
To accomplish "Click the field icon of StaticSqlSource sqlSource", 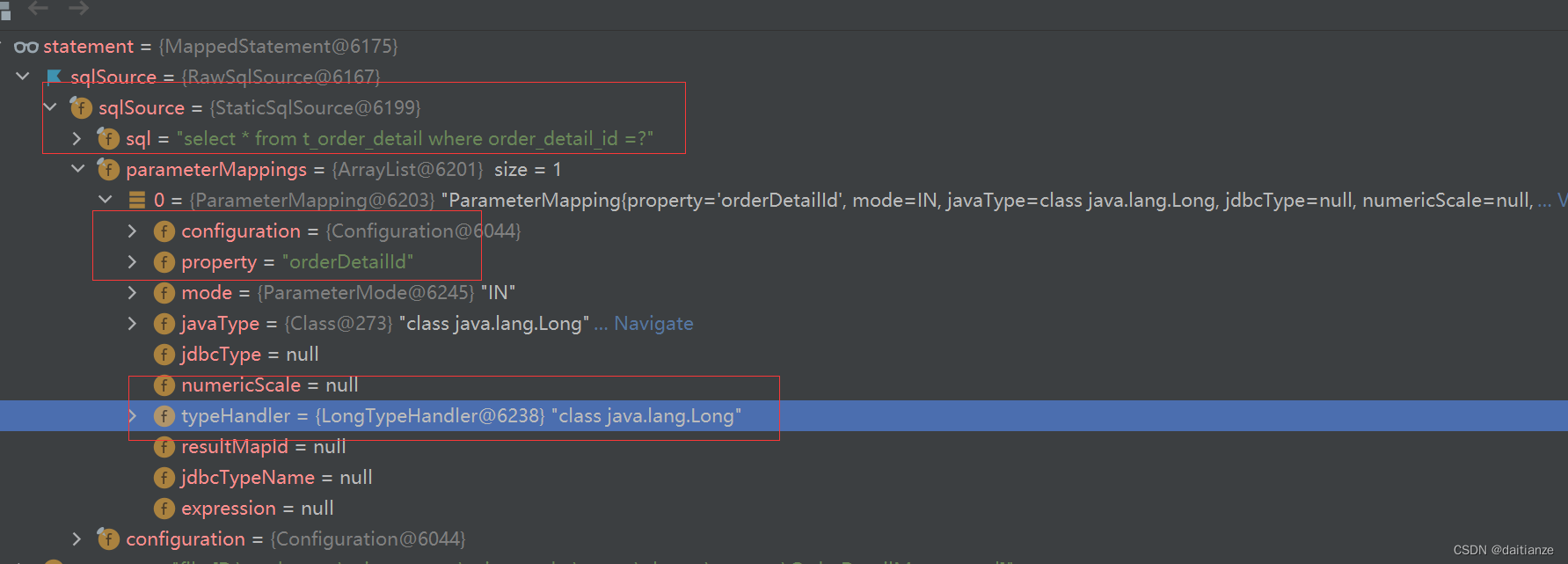I will point(81,108).
